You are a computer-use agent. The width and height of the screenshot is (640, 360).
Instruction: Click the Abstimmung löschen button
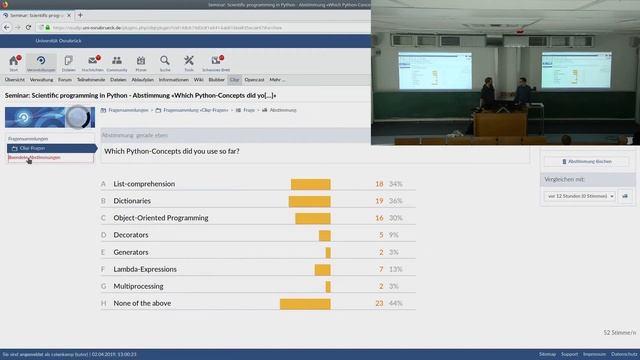tap(587, 162)
